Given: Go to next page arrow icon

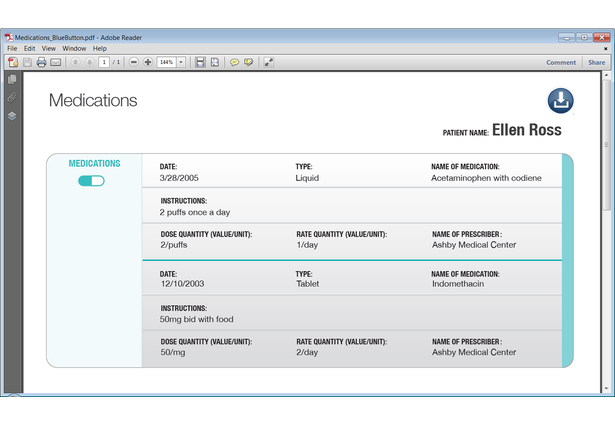Looking at the screenshot, I should click(89, 62).
